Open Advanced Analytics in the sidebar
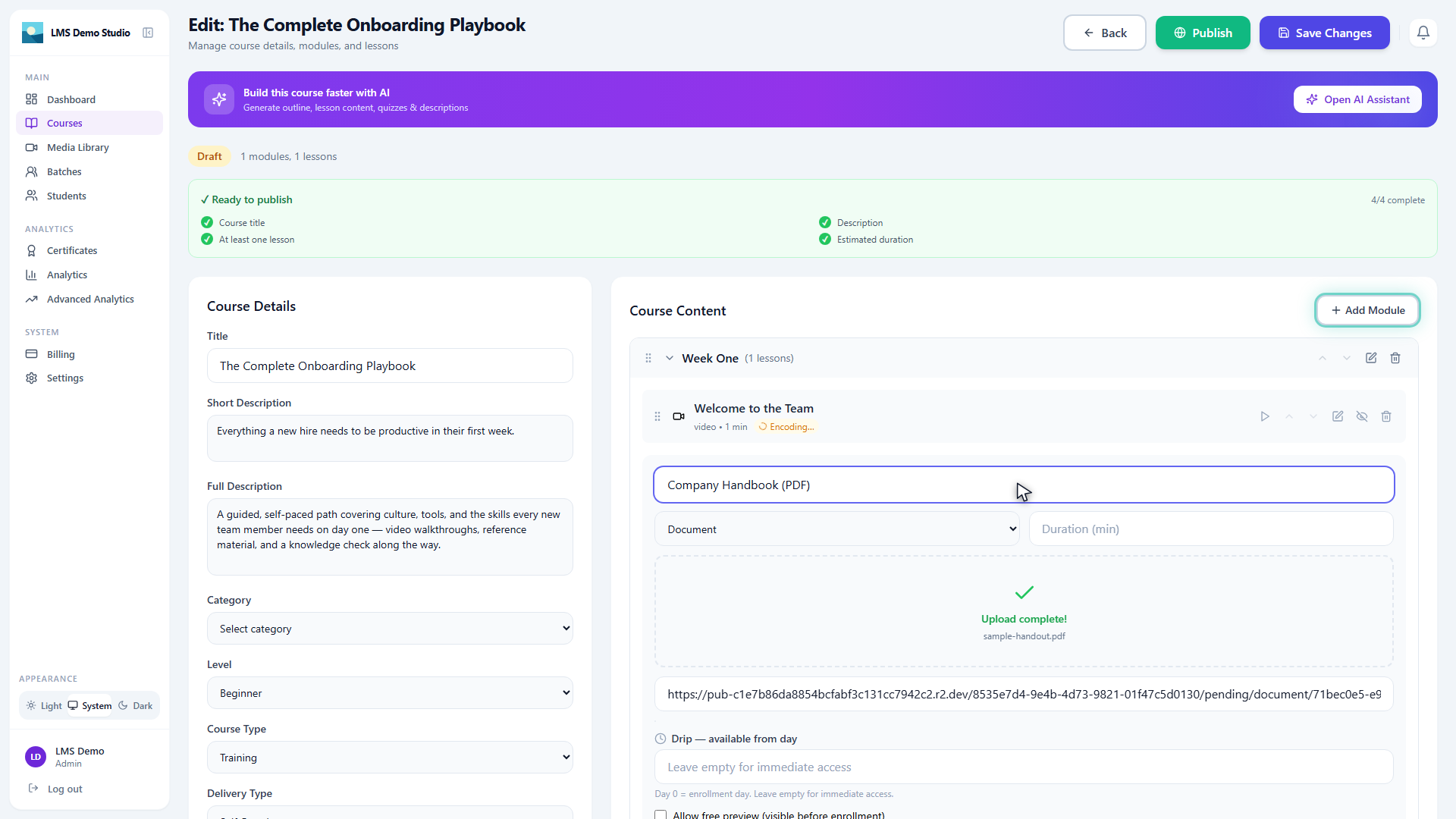 [89, 299]
